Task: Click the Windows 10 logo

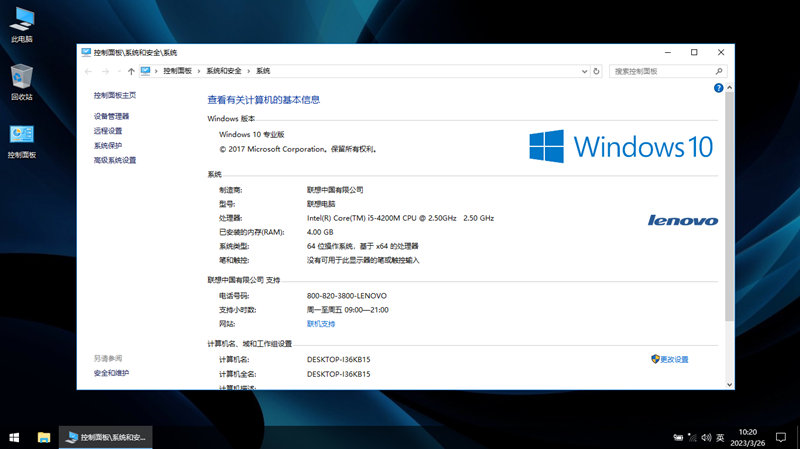Action: pyautogui.click(x=621, y=146)
